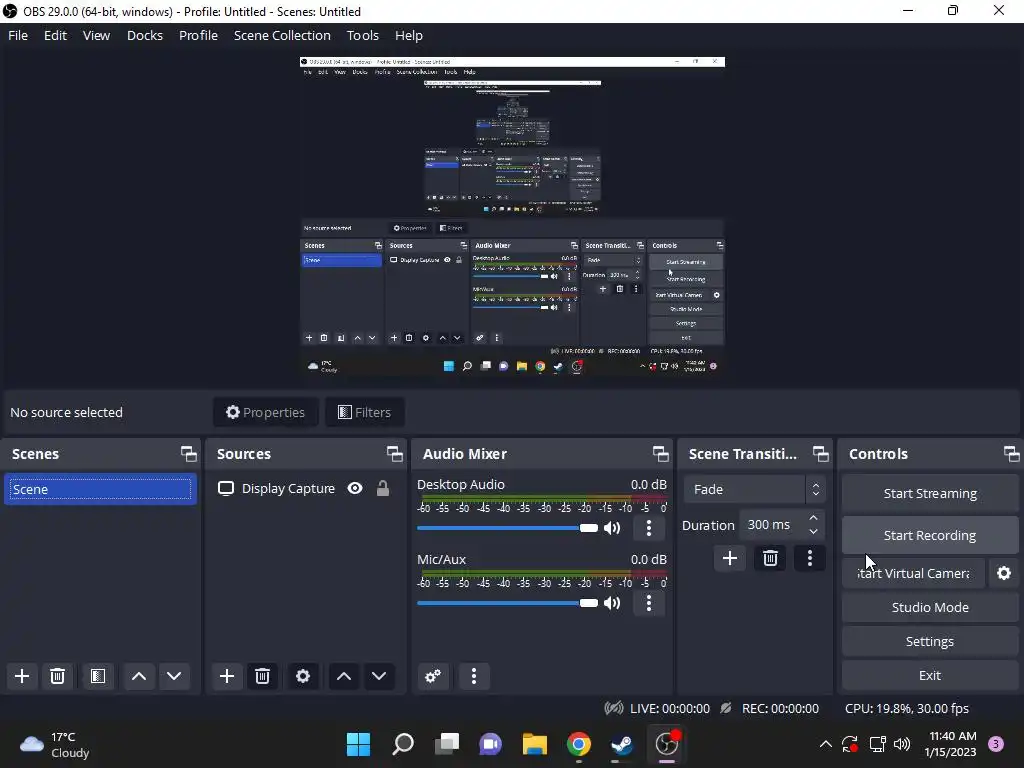Open Audio Mixer bottom options menu

click(x=474, y=676)
